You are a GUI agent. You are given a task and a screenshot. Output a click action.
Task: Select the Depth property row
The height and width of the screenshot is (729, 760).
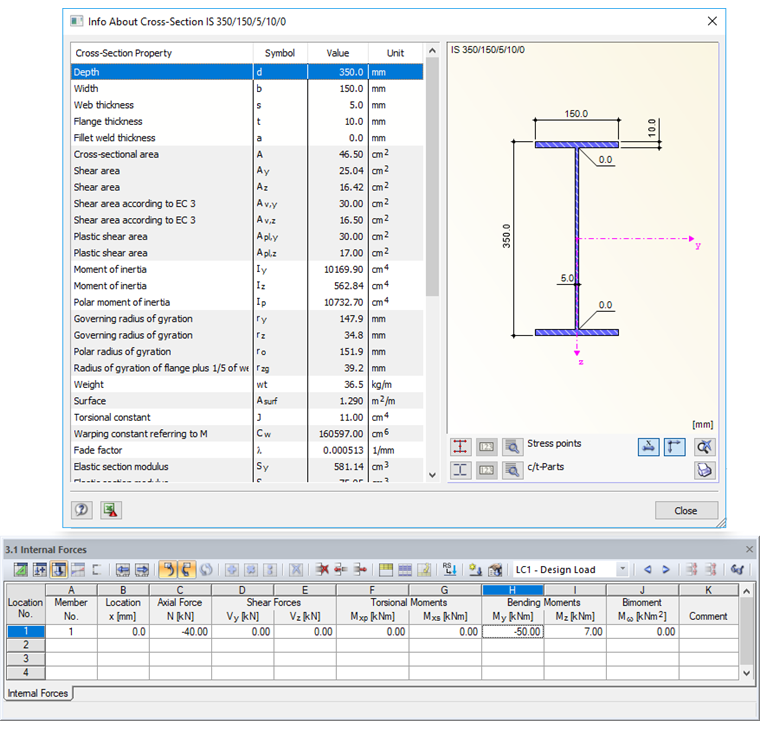click(x=247, y=72)
